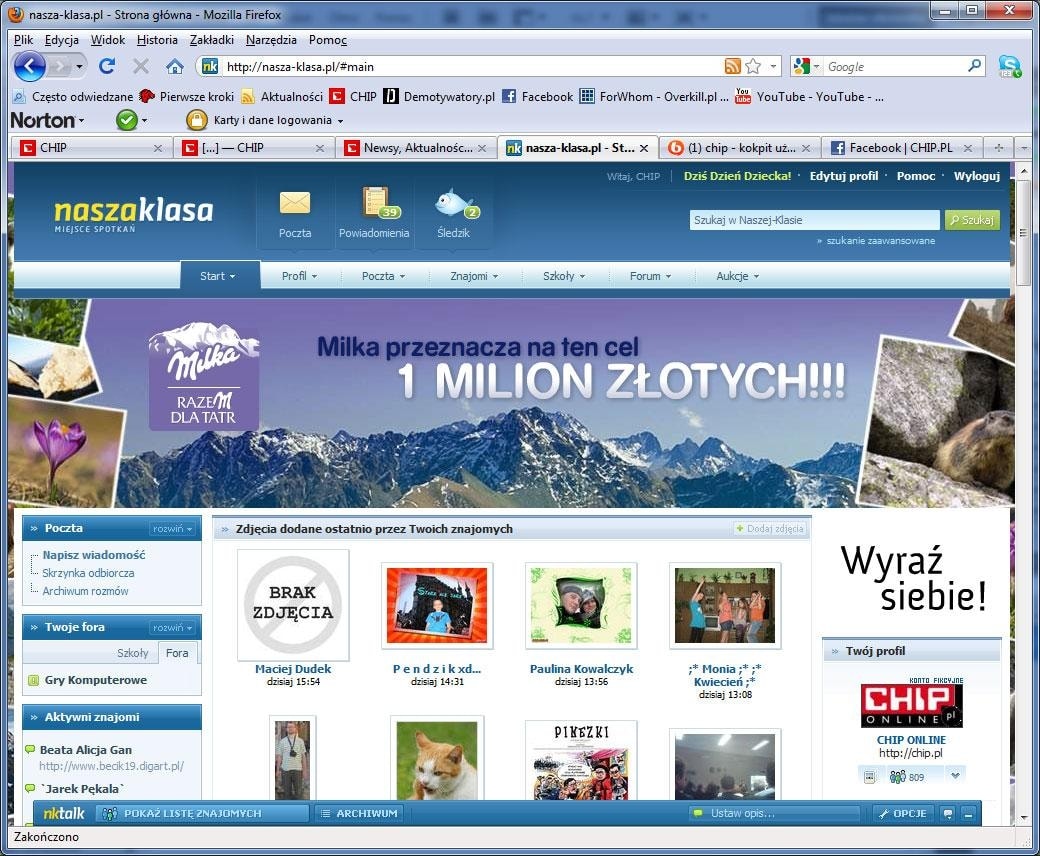
Task: Expand the profile box down chevron
Action: click(955, 775)
